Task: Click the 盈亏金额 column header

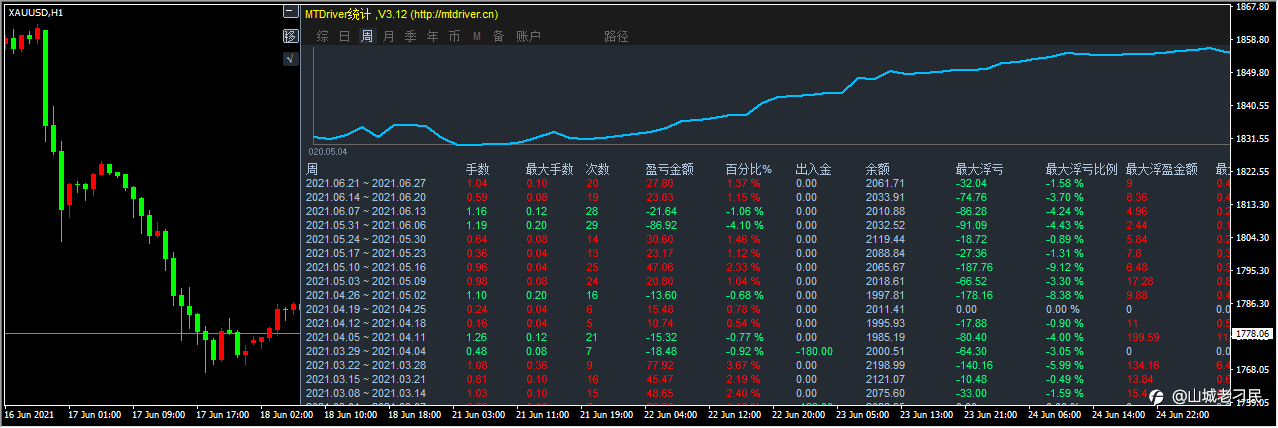Action: click(670, 170)
